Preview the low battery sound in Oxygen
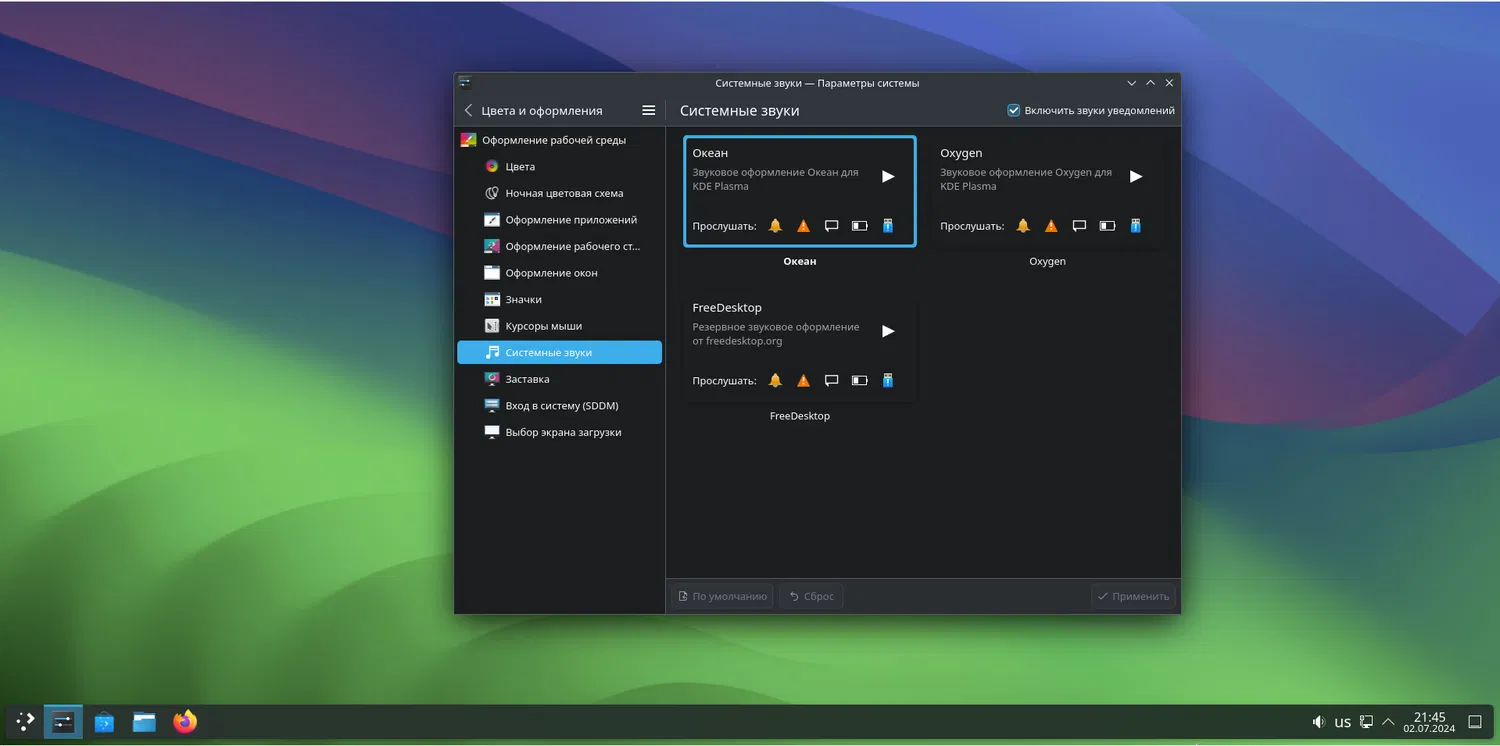1500x746 pixels. coord(1107,226)
